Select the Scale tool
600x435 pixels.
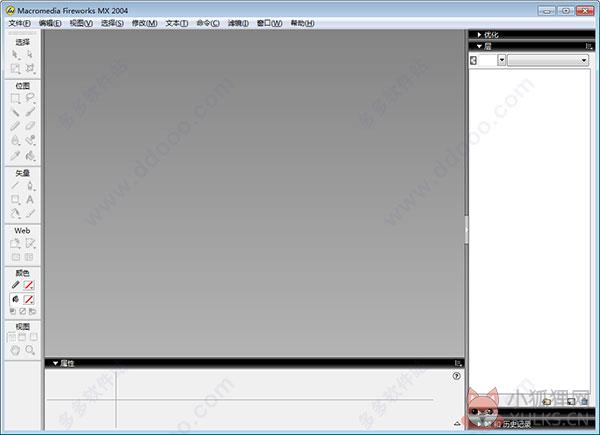15,69
